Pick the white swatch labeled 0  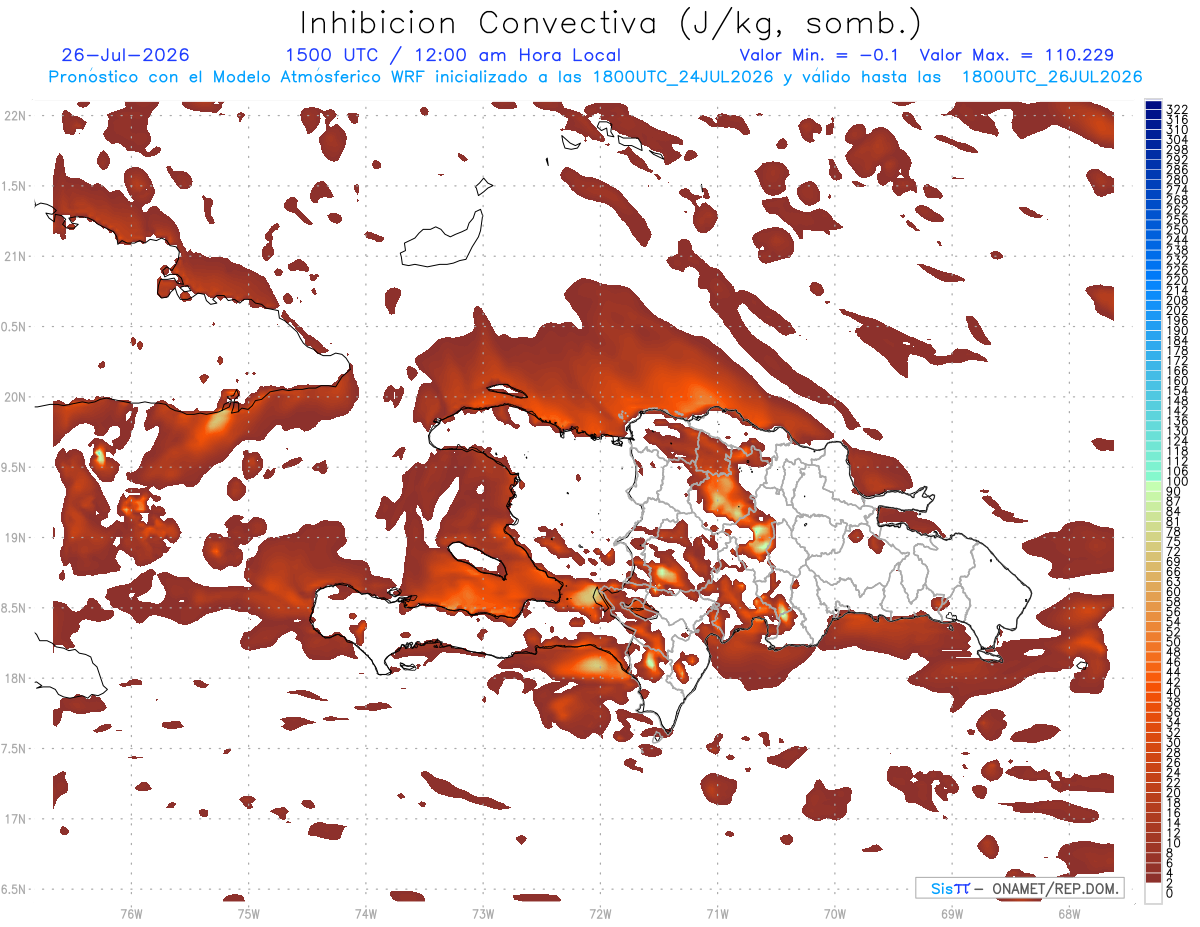1153,892
